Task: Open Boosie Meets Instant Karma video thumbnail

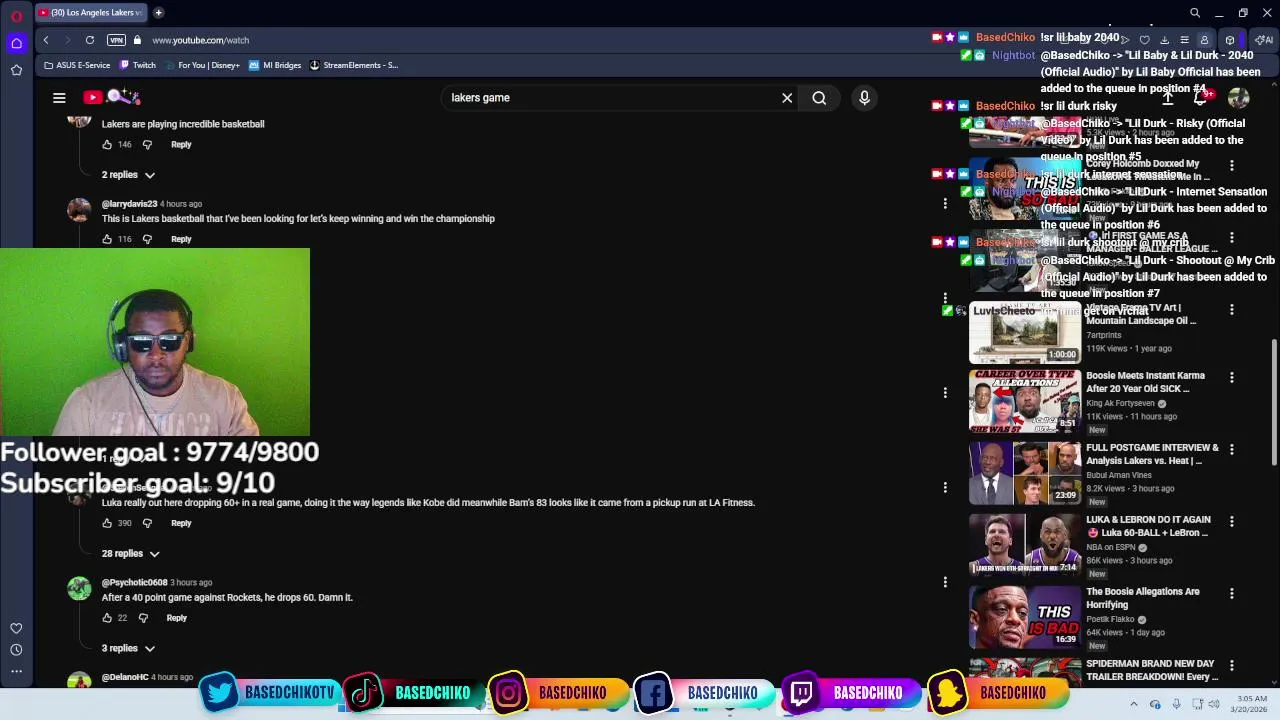Action: click(1025, 400)
